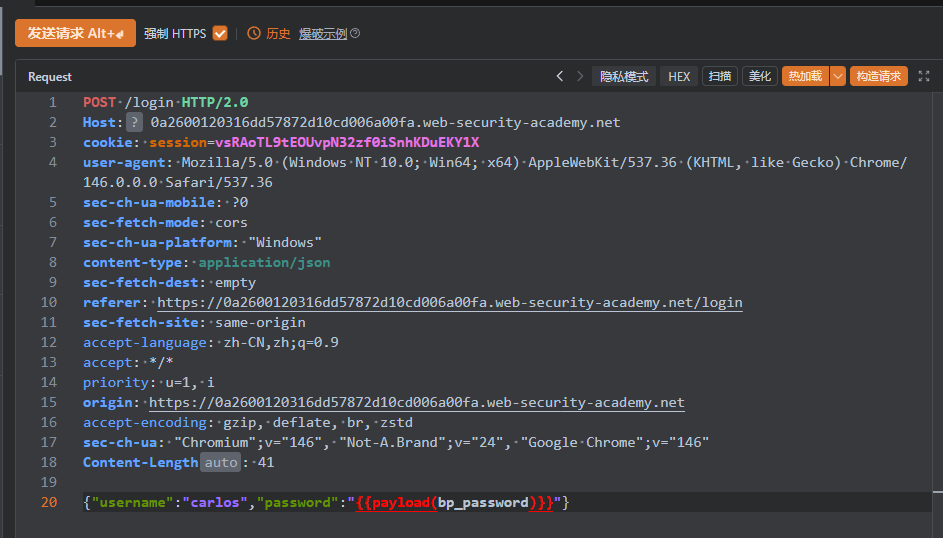Viewport: 943px width, 538px height.
Task: Open the referer URL link in line 10
Action: click(449, 302)
